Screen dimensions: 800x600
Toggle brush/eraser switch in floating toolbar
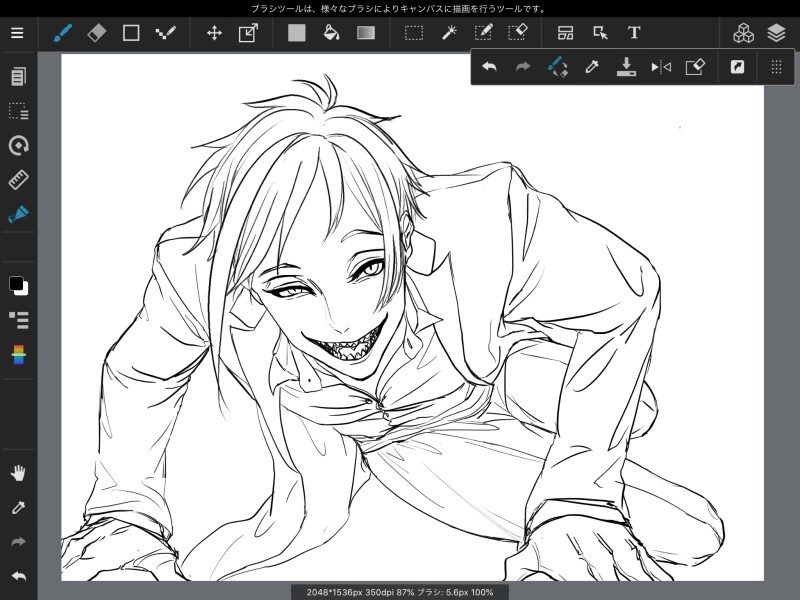click(557, 67)
